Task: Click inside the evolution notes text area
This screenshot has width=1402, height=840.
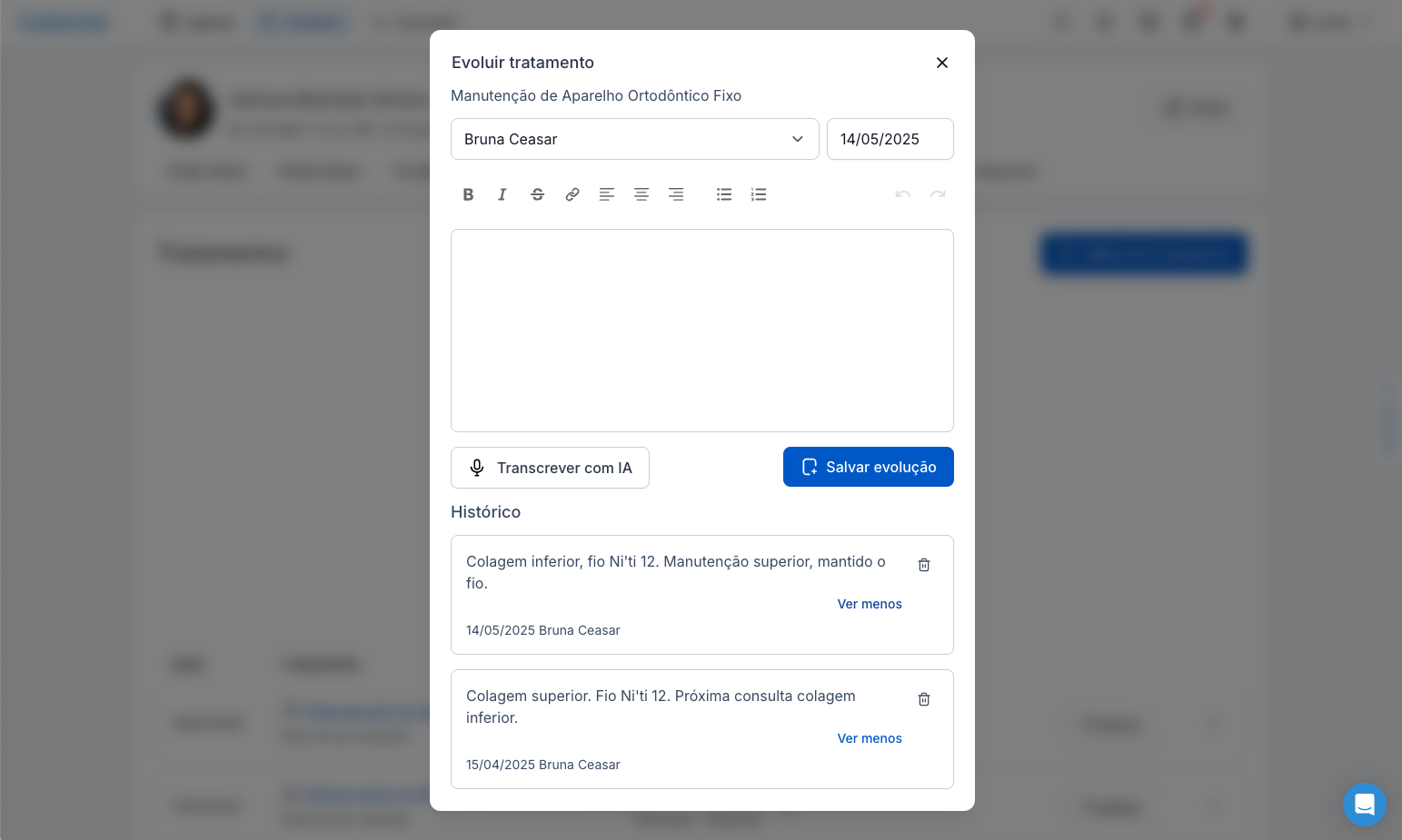Action: tap(701, 331)
